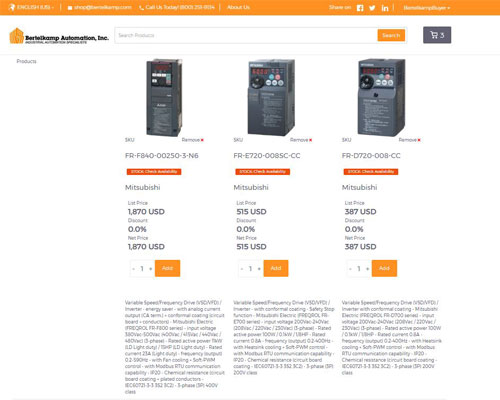The height and width of the screenshot is (400, 500).
Task: Click the FR-E720-008SC-CC SKU title
Action: click(x=267, y=156)
